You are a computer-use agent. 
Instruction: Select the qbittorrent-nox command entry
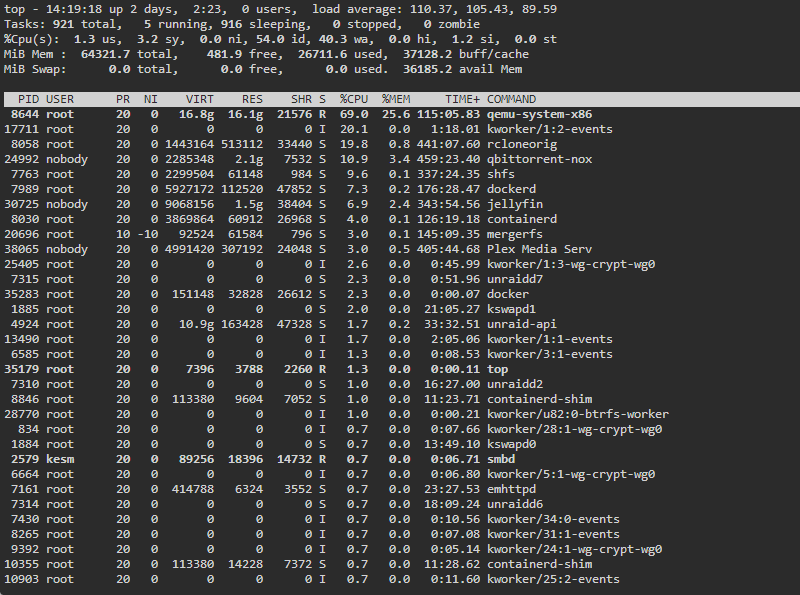(x=539, y=159)
